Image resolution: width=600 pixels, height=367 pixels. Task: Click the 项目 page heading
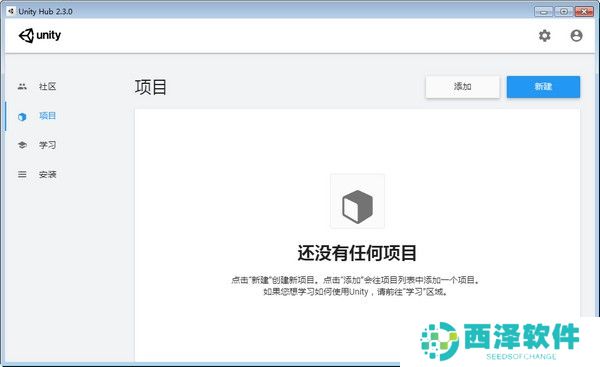tap(151, 87)
